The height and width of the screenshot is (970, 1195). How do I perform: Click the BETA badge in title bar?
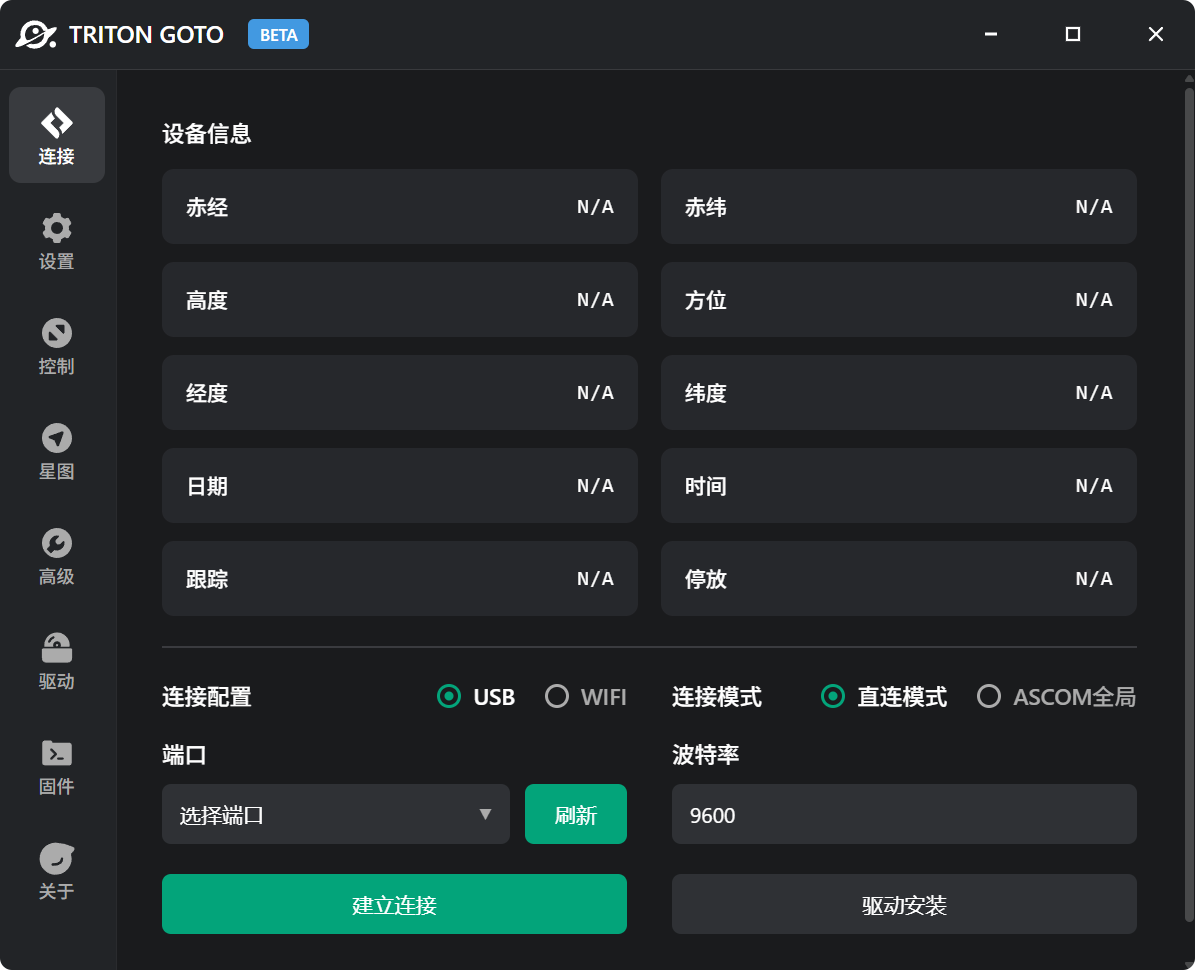click(x=278, y=34)
